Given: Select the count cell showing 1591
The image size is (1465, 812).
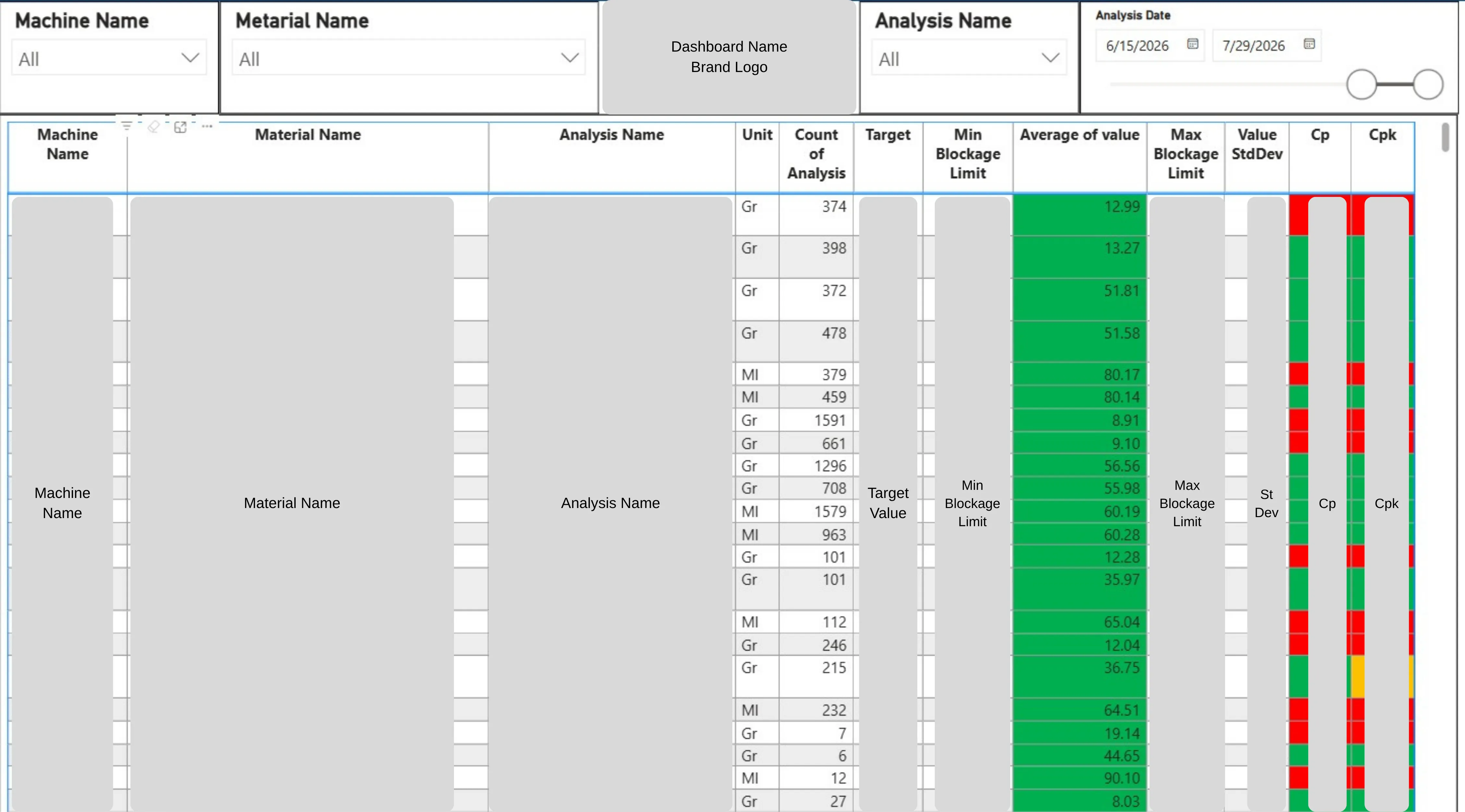Looking at the screenshot, I should [816, 420].
